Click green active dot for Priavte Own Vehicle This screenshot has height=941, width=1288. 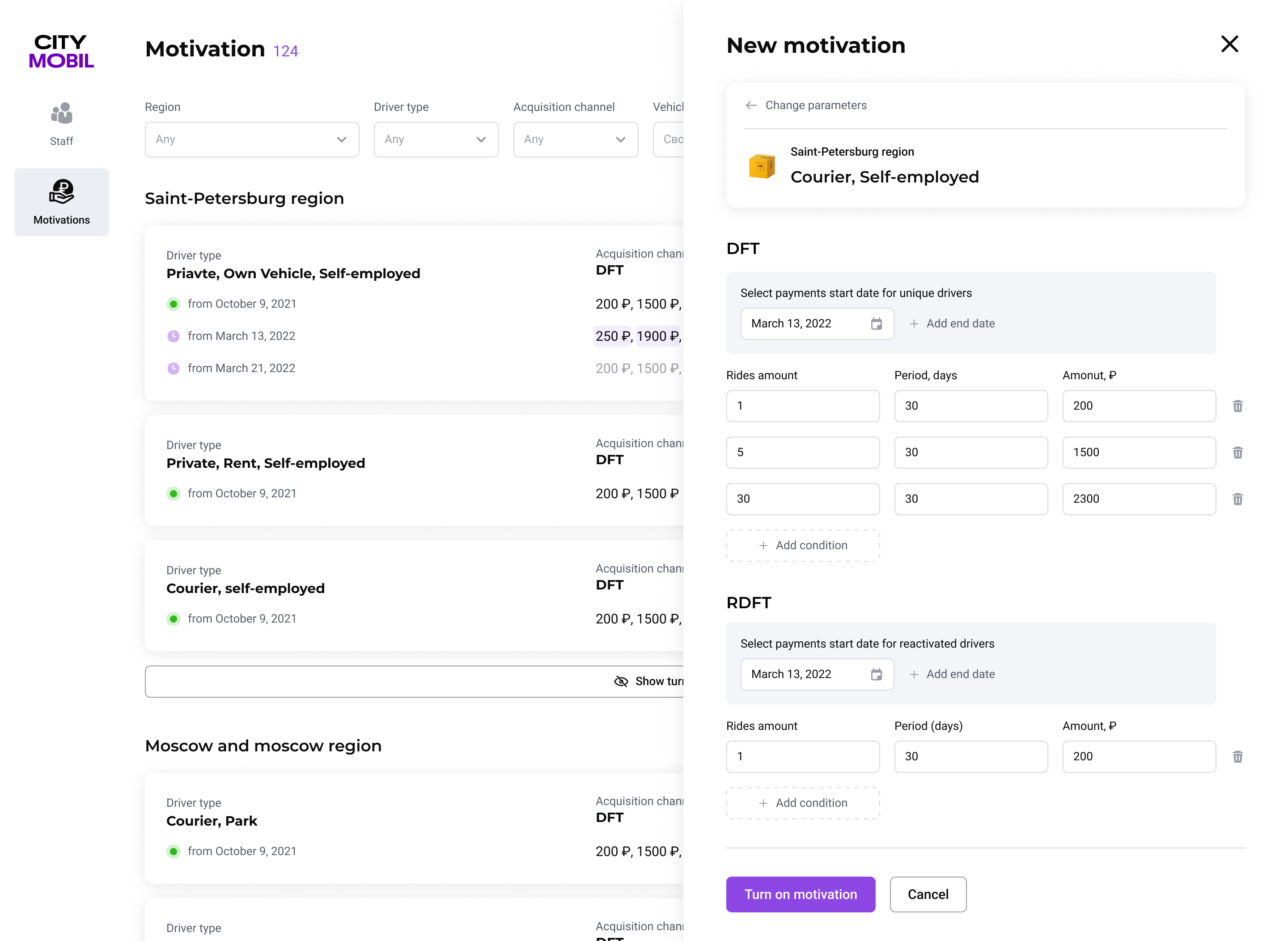pyautogui.click(x=173, y=304)
